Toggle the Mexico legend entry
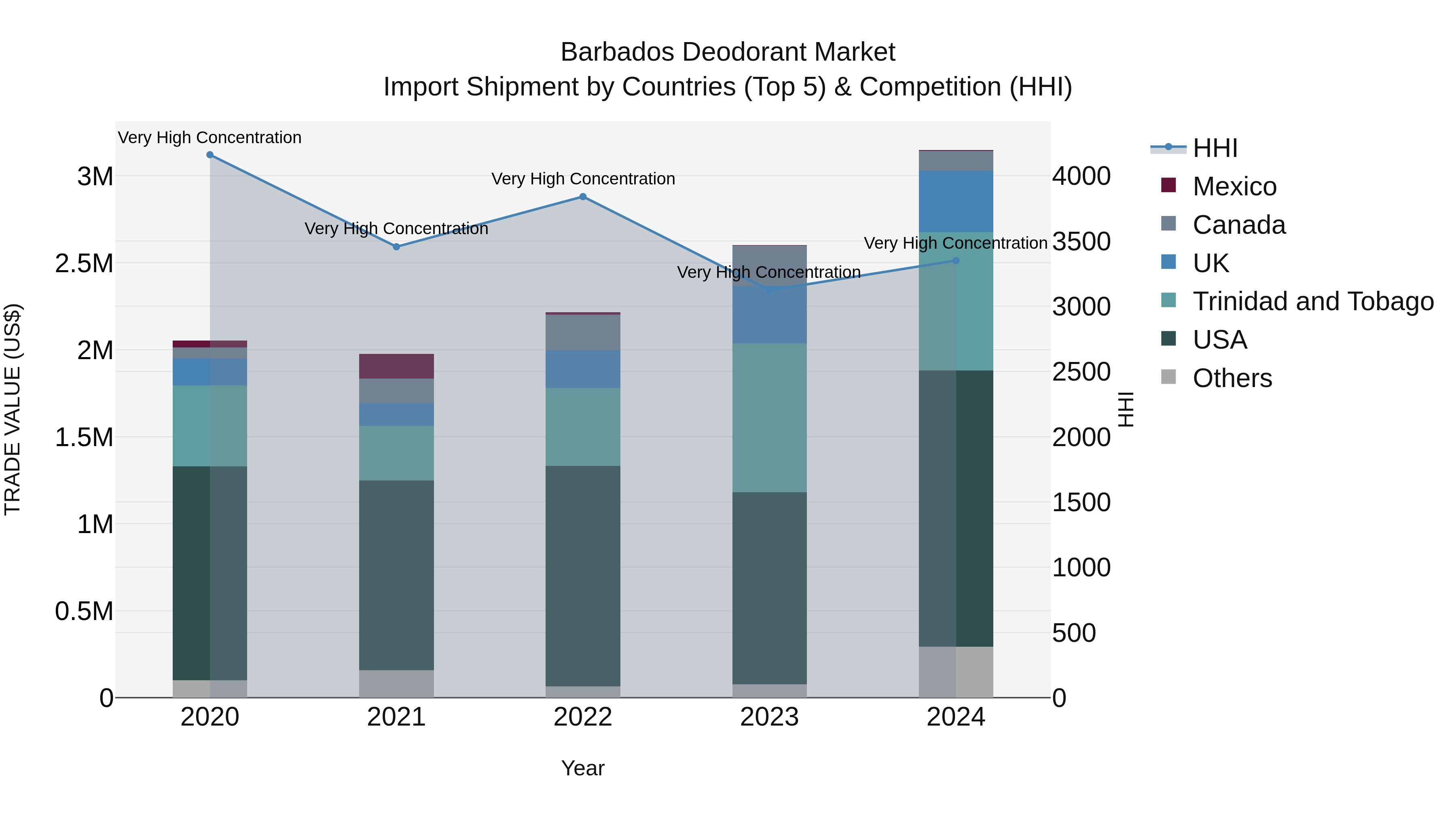 pos(1219,186)
